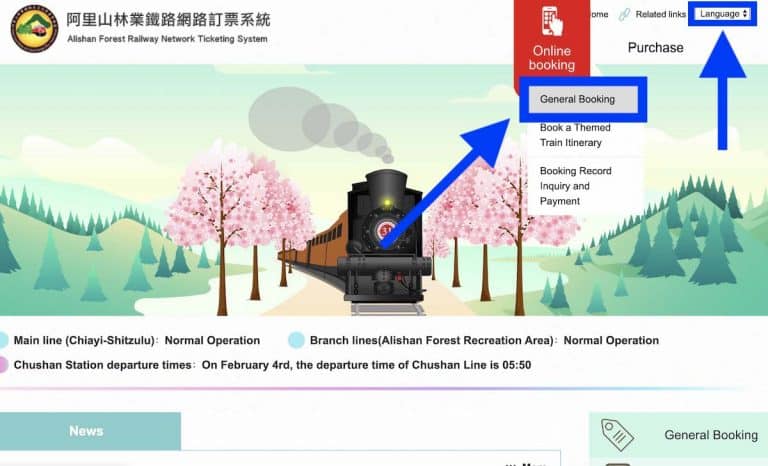Click the Main line Normal Operation status text
The height and width of the screenshot is (466, 768).
(212, 341)
